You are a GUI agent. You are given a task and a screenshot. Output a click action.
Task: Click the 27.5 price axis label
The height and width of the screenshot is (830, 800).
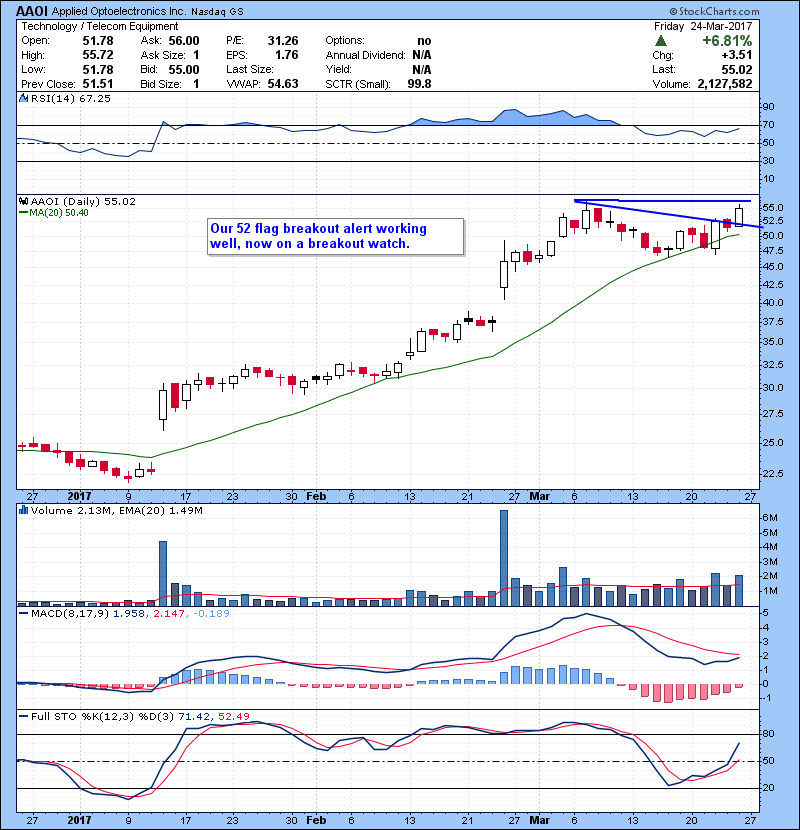tap(772, 414)
